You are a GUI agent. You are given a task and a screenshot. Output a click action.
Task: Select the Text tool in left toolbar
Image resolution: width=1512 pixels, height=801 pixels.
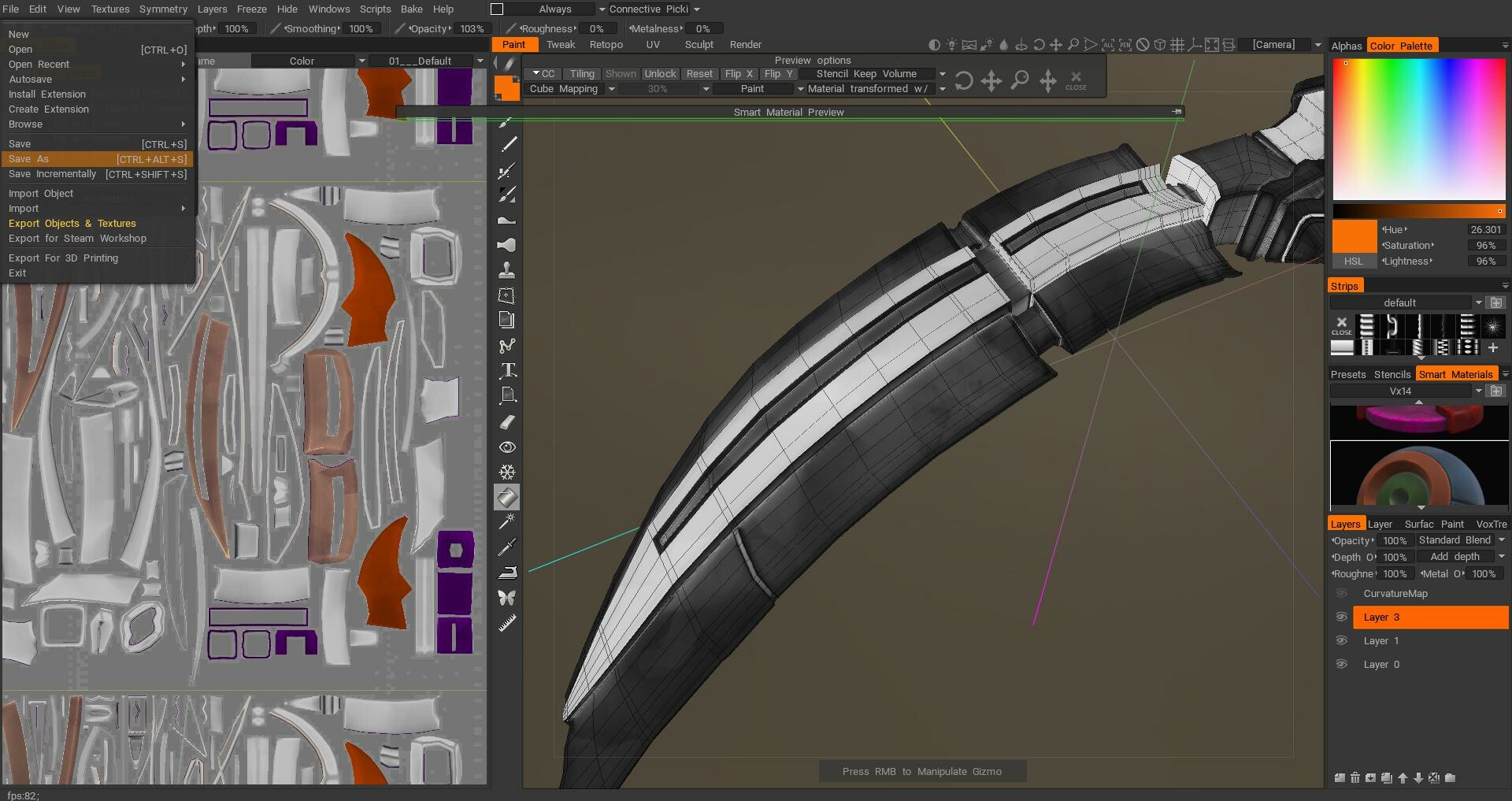(x=508, y=371)
